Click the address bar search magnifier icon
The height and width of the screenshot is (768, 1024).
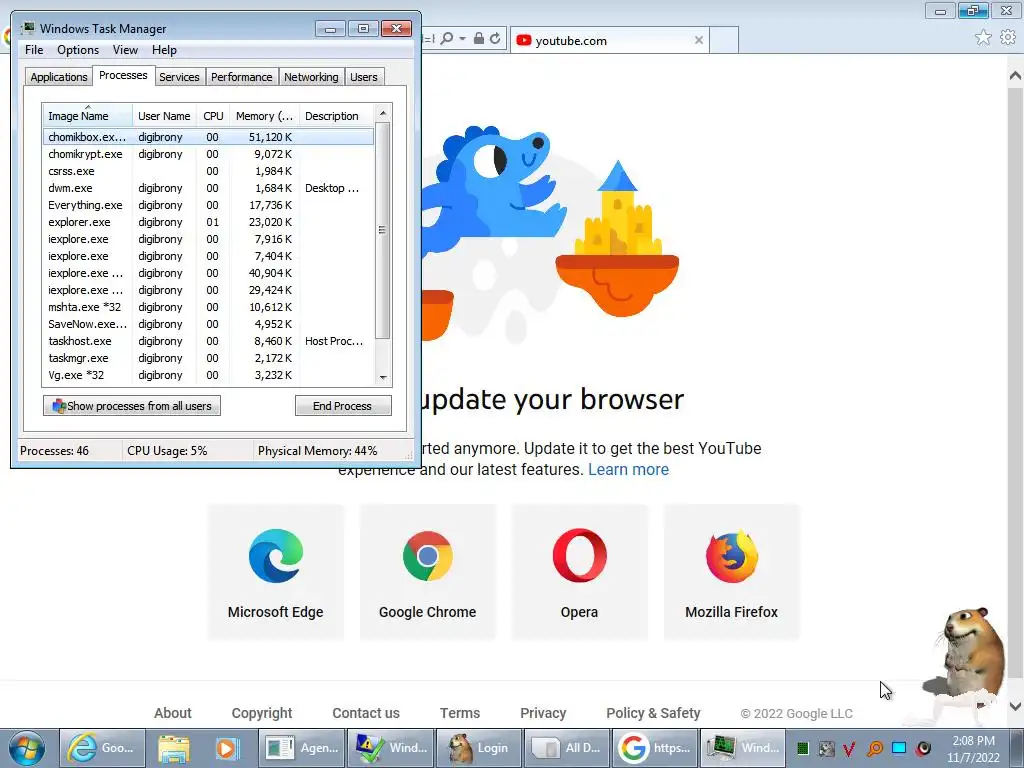(x=447, y=39)
